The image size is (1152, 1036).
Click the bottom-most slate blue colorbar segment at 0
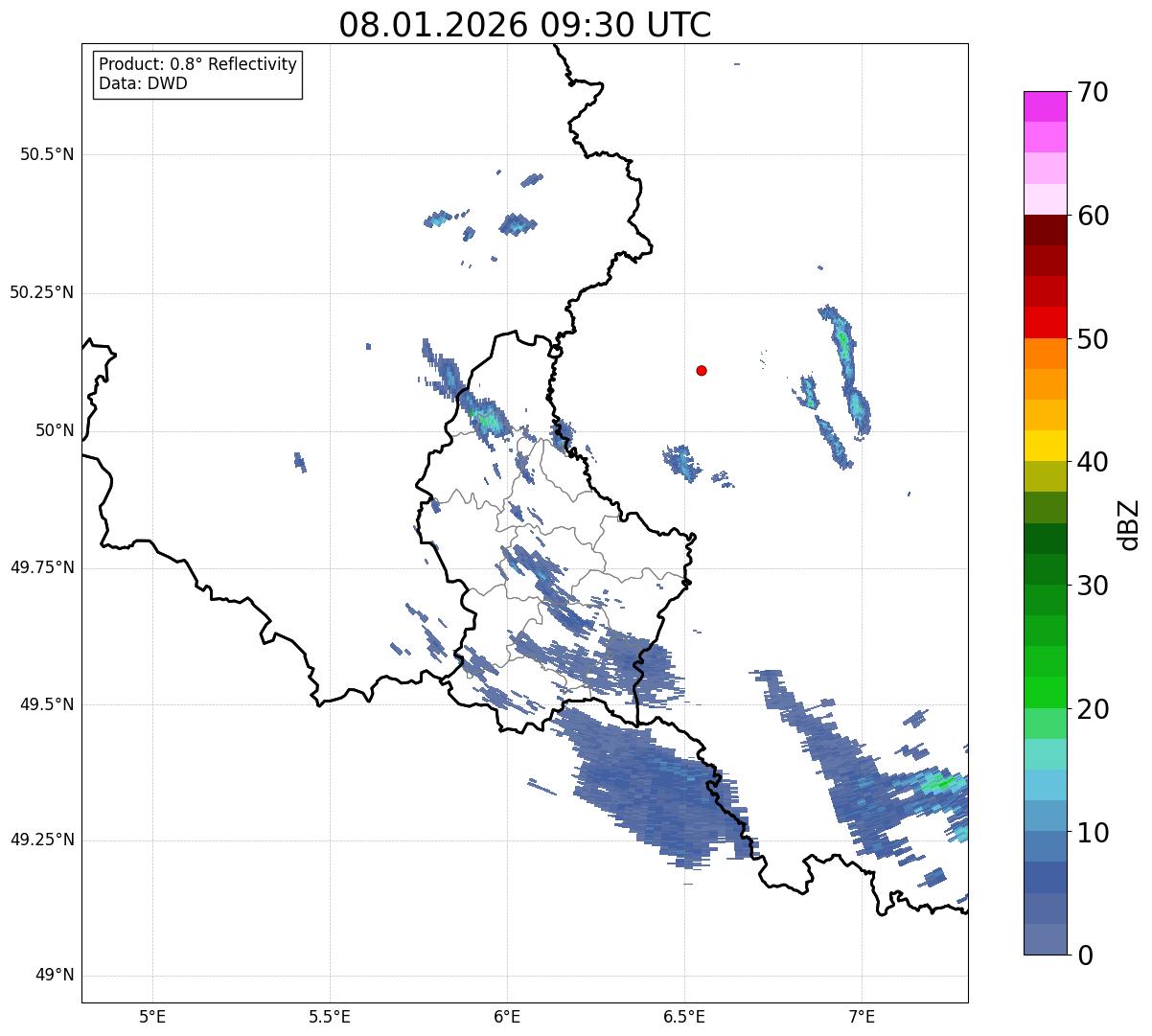pyautogui.click(x=1045, y=939)
